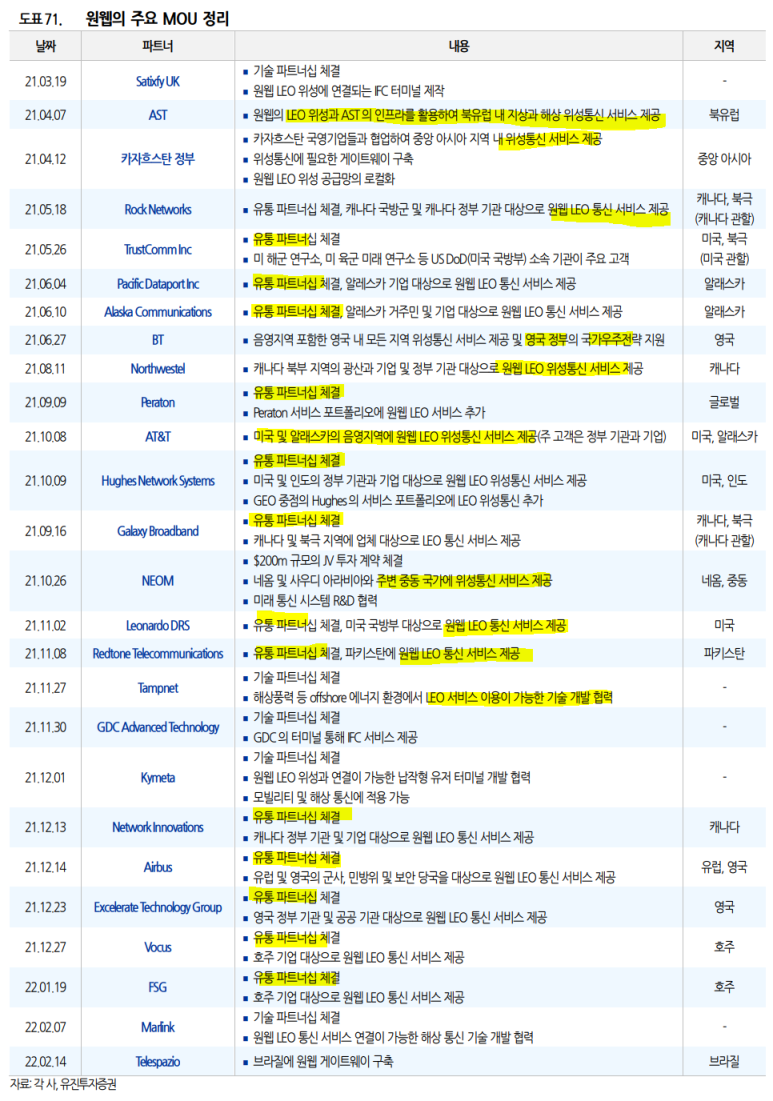
Task: Click the Tampnet partner name
Action: click(158, 688)
